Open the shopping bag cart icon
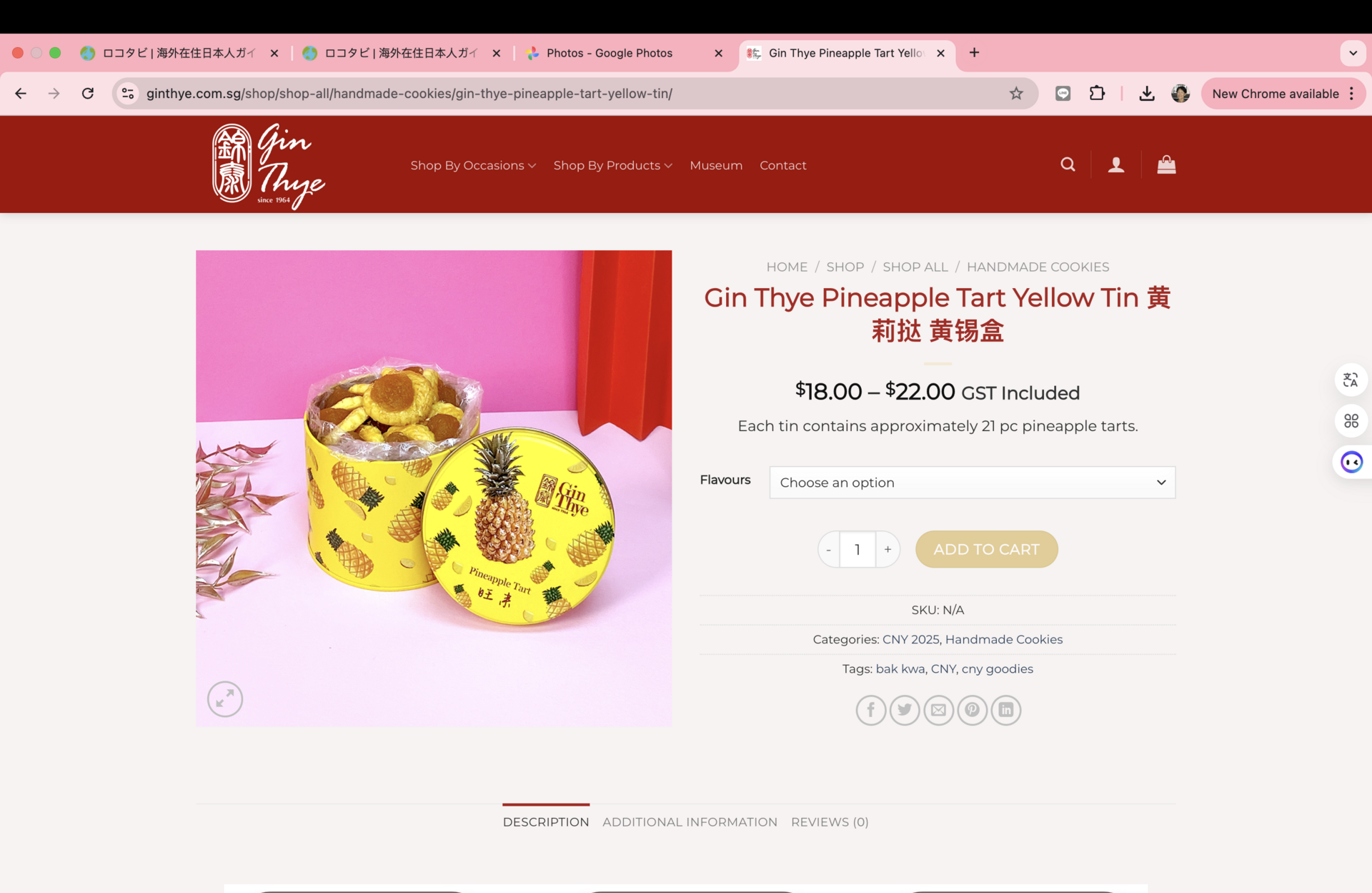This screenshot has height=893, width=1372. (x=1166, y=165)
